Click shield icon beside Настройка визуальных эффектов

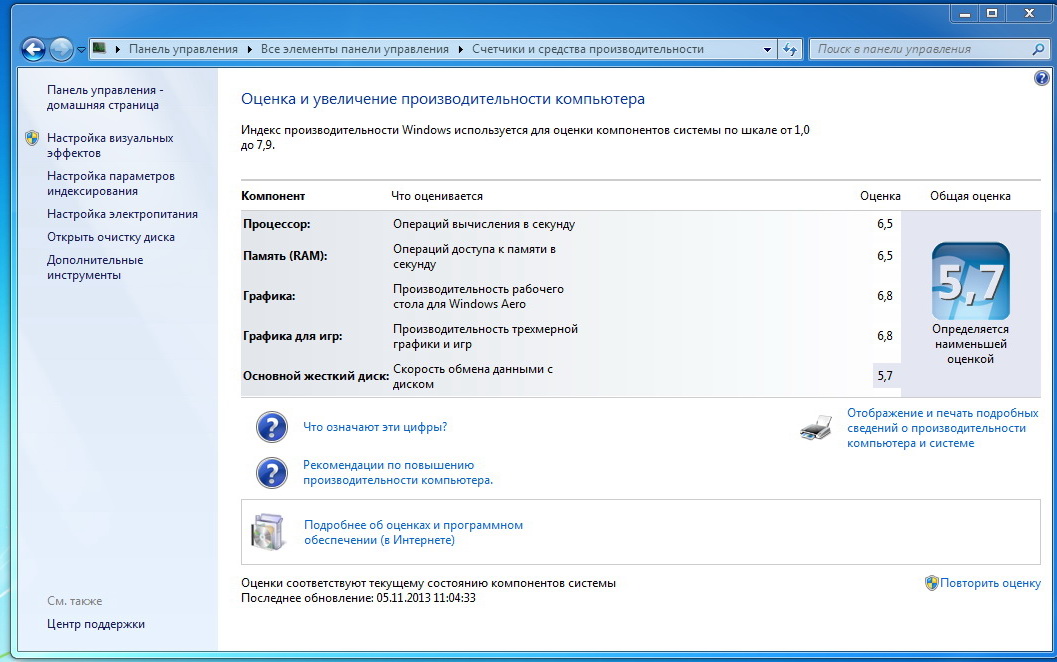32,138
